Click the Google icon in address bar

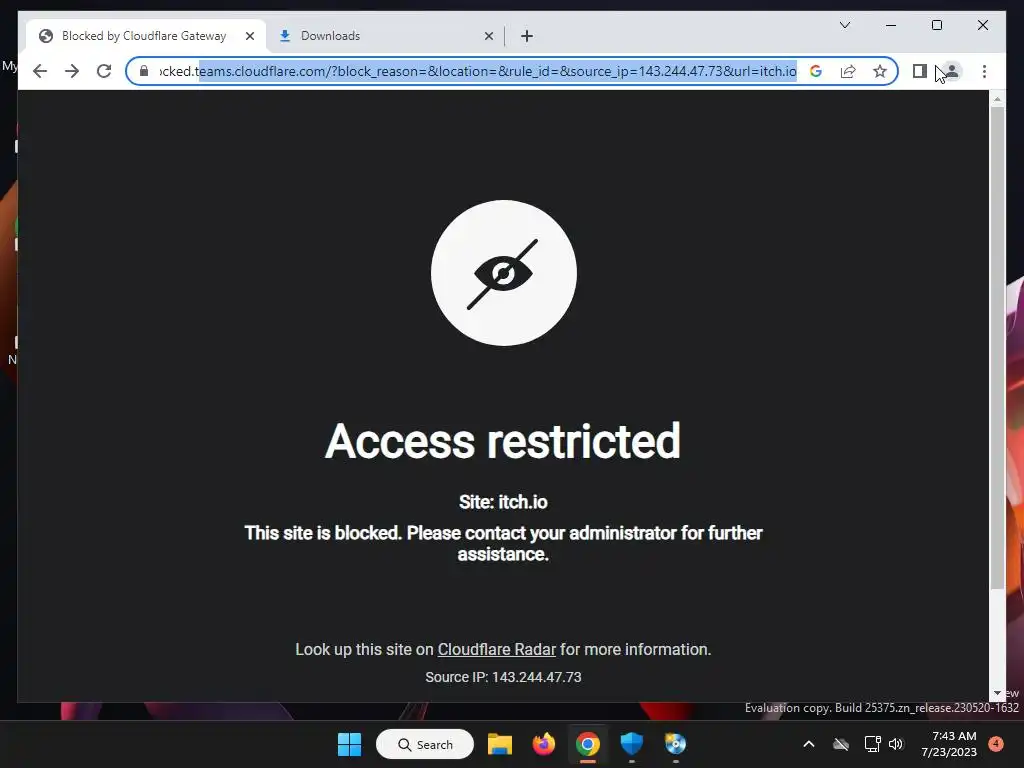point(816,71)
